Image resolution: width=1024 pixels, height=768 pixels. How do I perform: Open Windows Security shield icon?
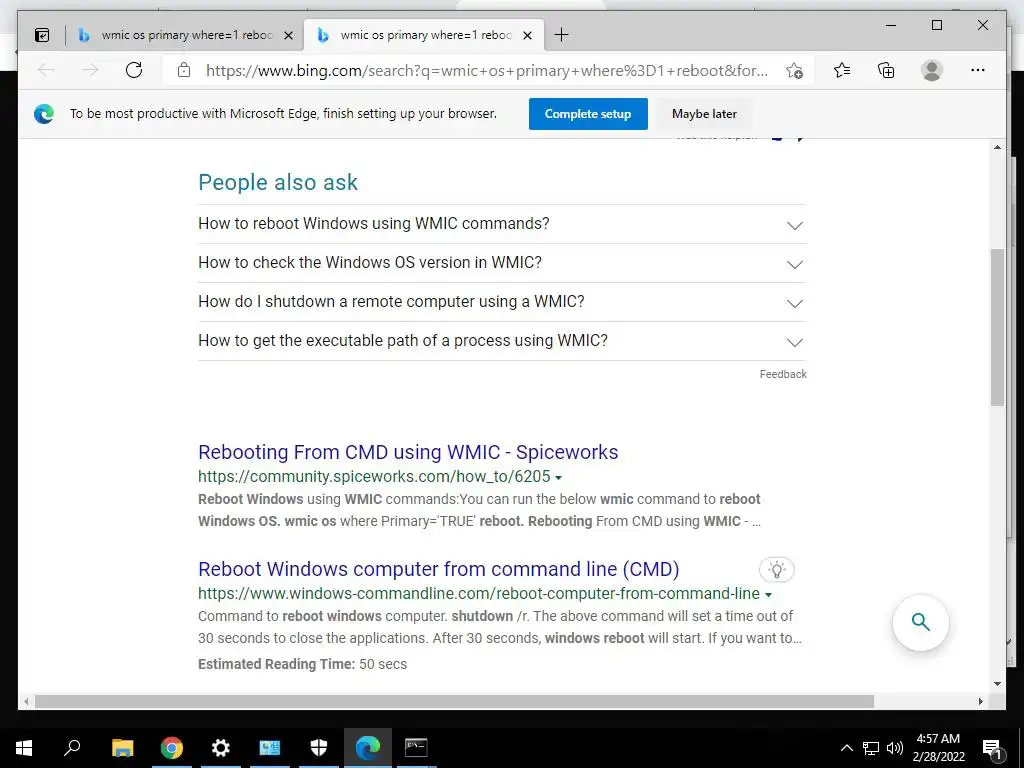point(319,748)
